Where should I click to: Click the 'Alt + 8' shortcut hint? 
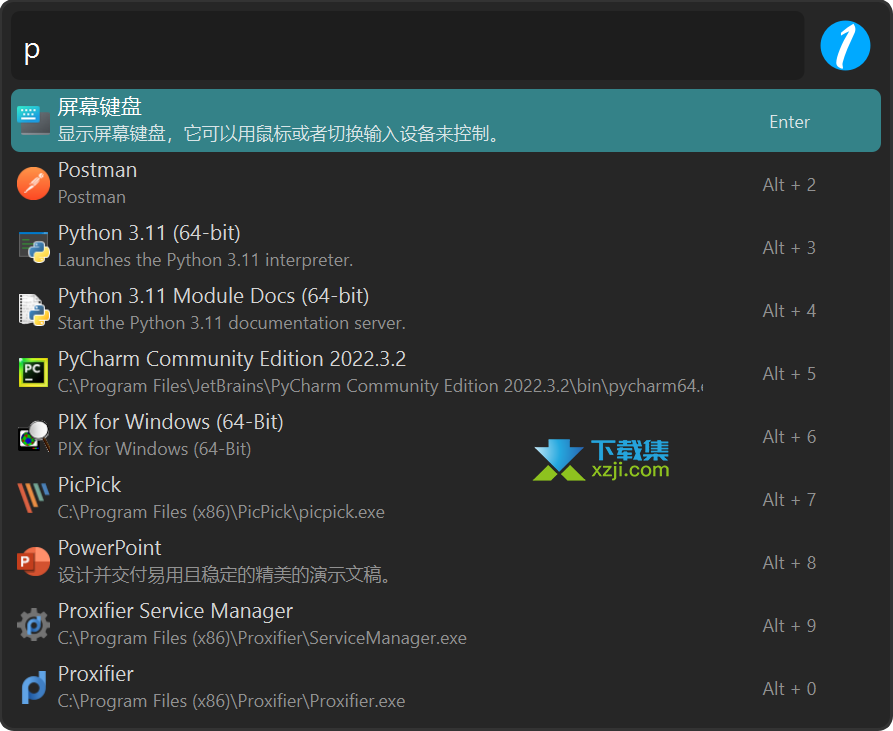789,563
